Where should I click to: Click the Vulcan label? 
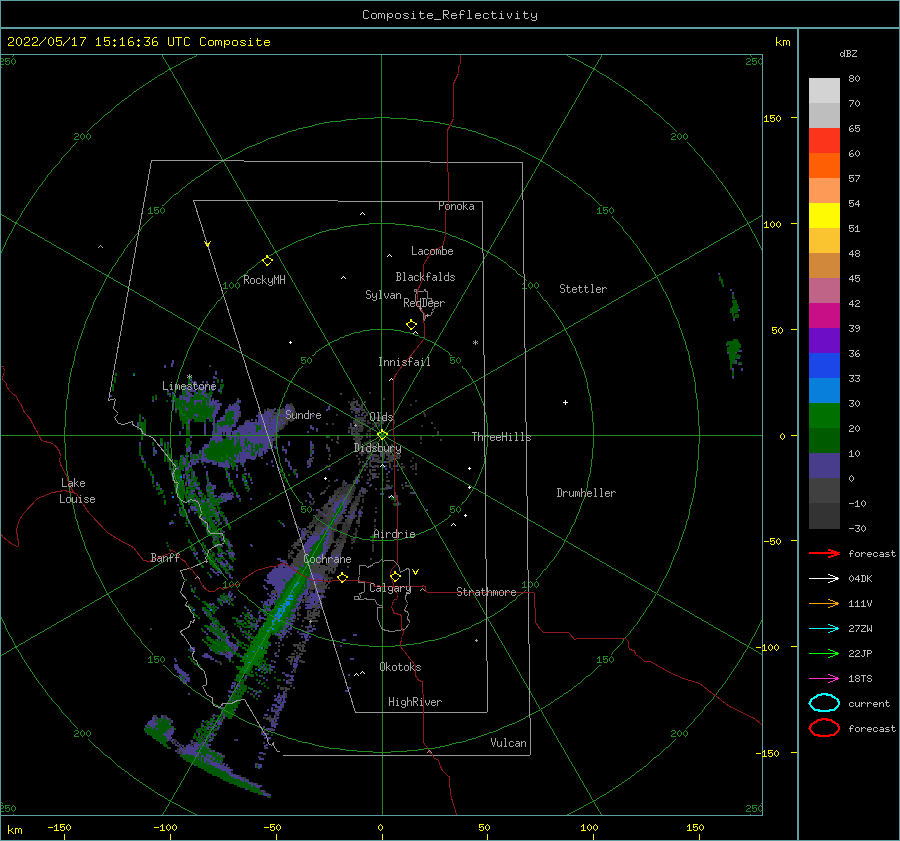(508, 743)
